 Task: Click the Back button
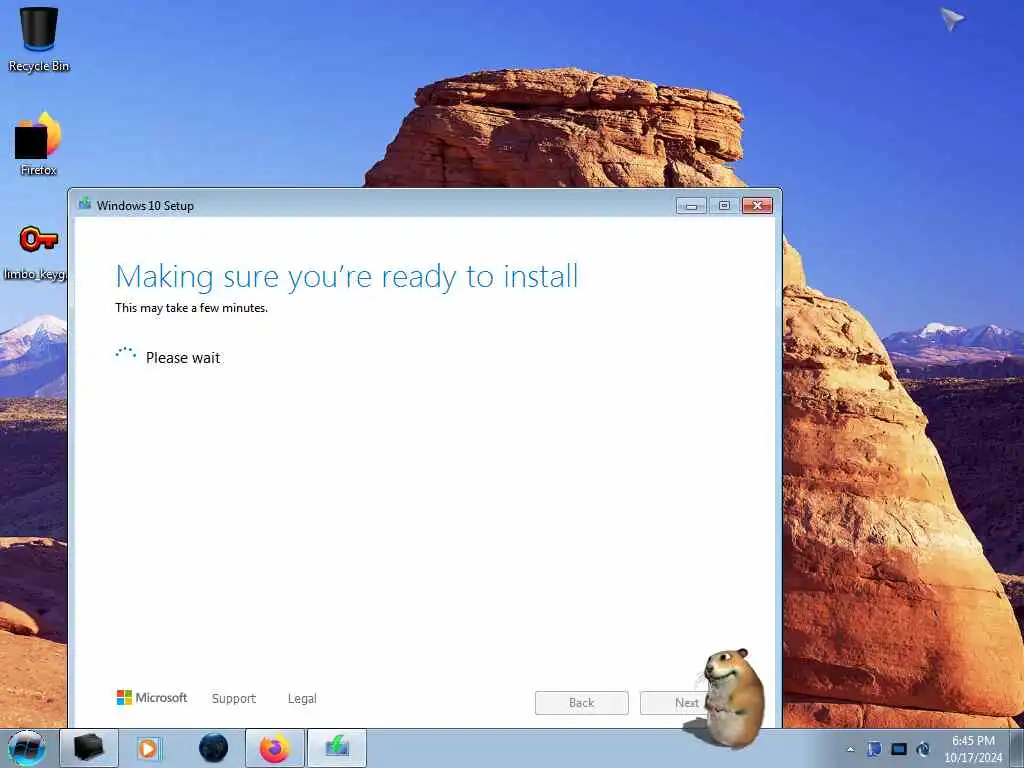(582, 703)
